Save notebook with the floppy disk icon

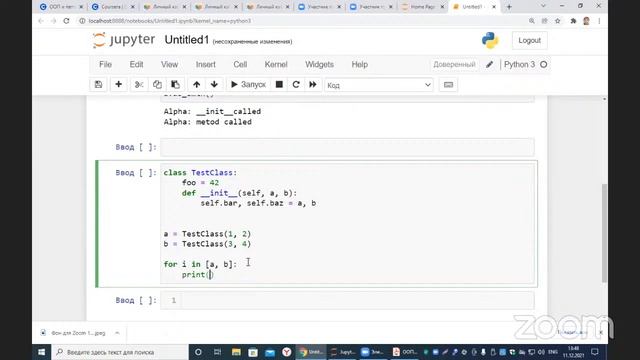(x=98, y=84)
